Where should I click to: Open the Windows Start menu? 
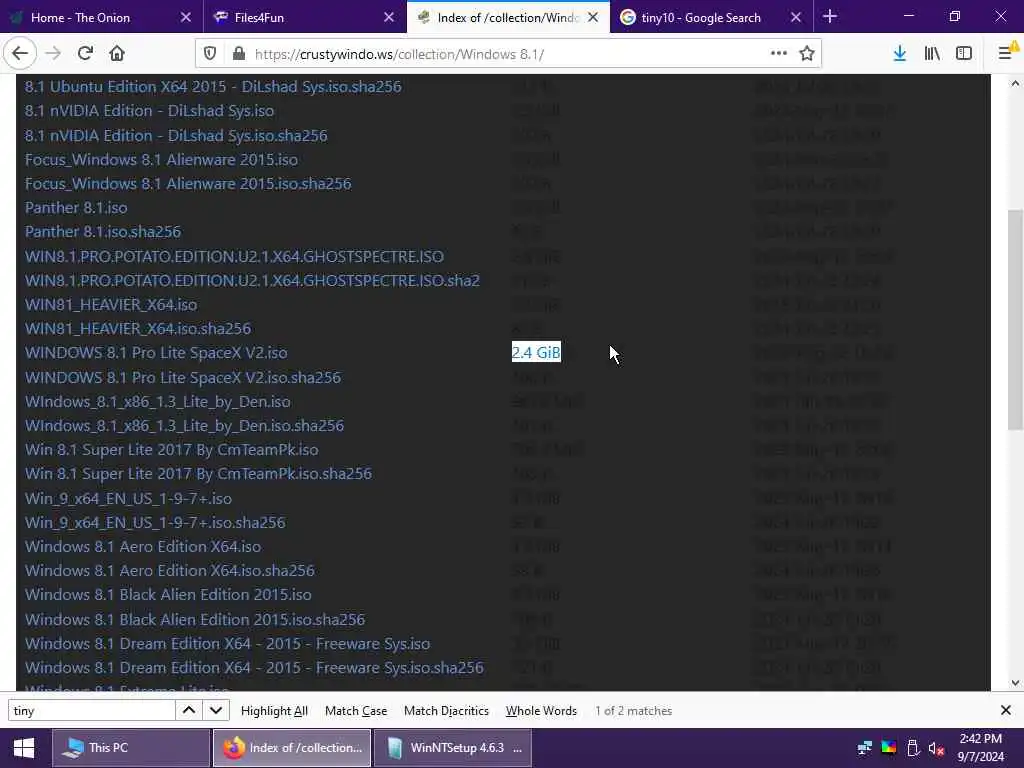pyautogui.click(x=24, y=748)
